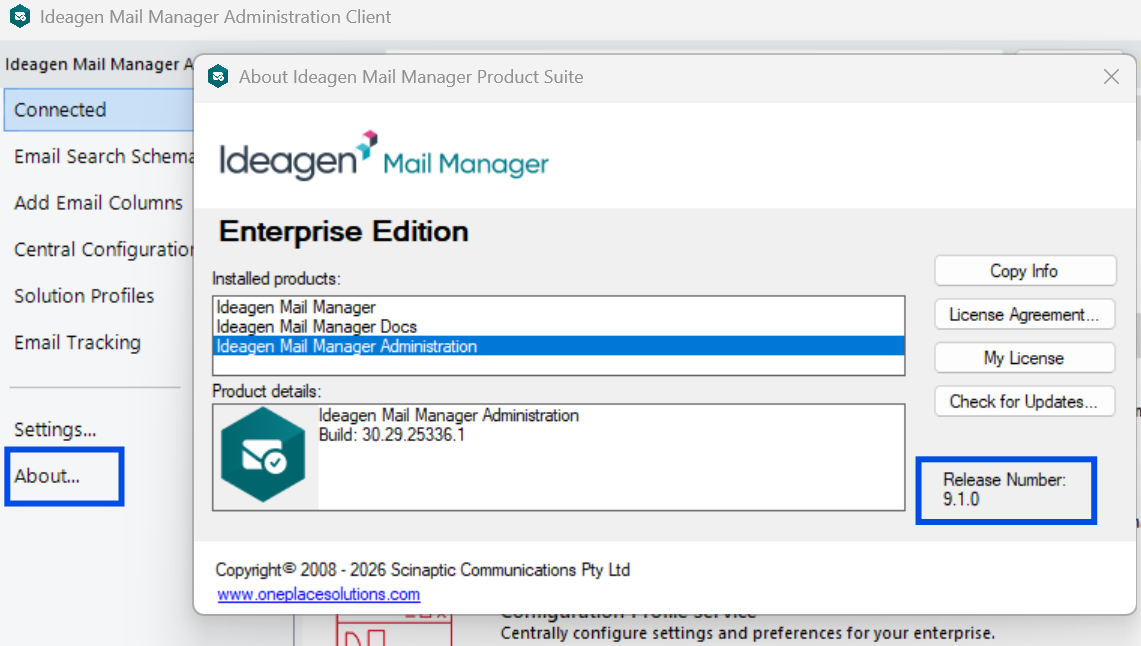Select the Connected sidebar item

click(x=99, y=110)
